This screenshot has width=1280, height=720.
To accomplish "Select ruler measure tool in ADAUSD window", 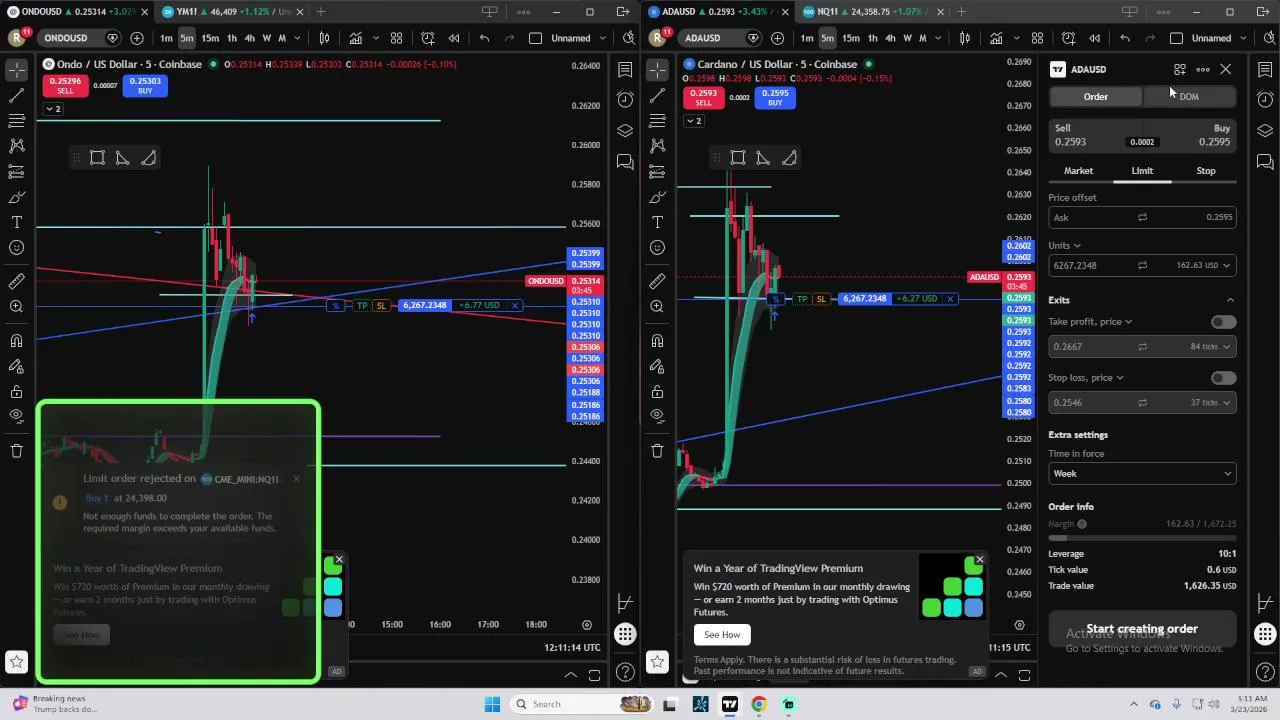I will (x=657, y=281).
